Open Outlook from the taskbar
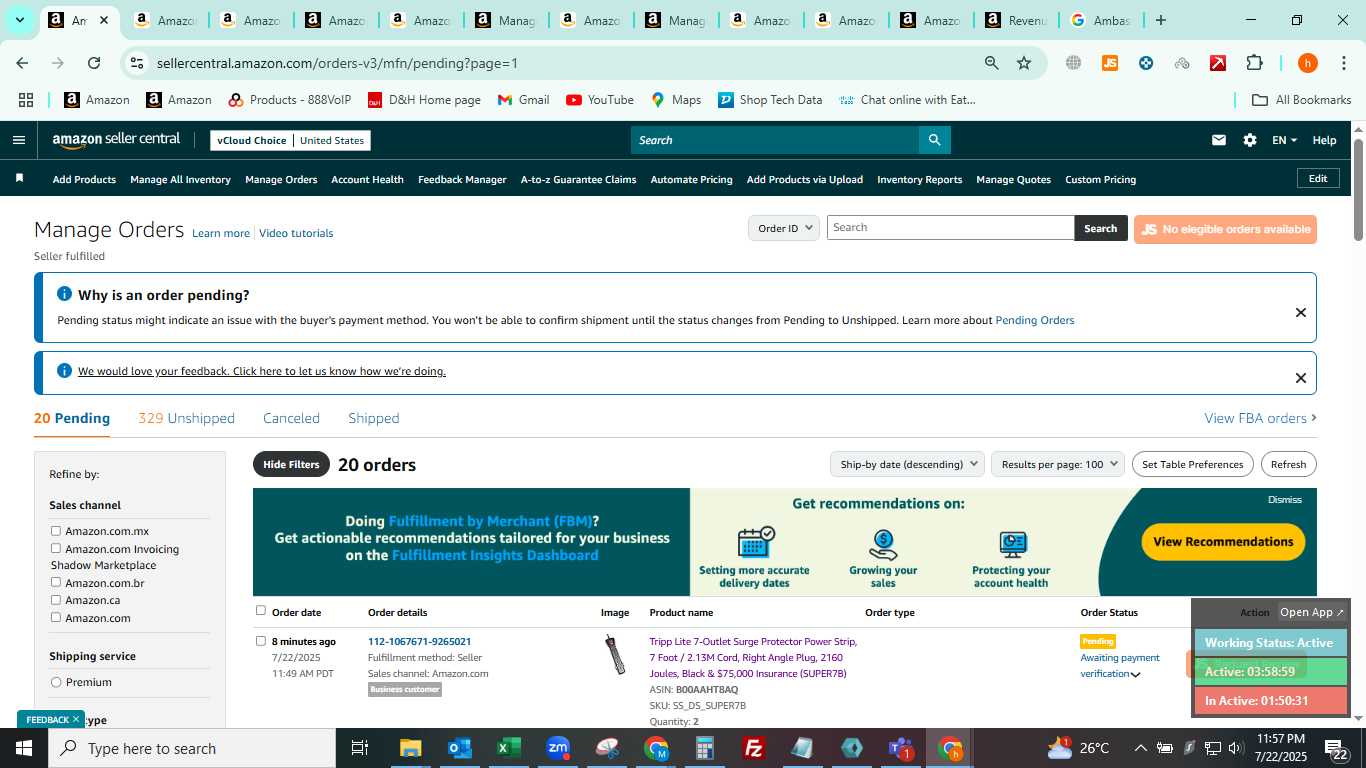The image size is (1366, 768). click(459, 748)
